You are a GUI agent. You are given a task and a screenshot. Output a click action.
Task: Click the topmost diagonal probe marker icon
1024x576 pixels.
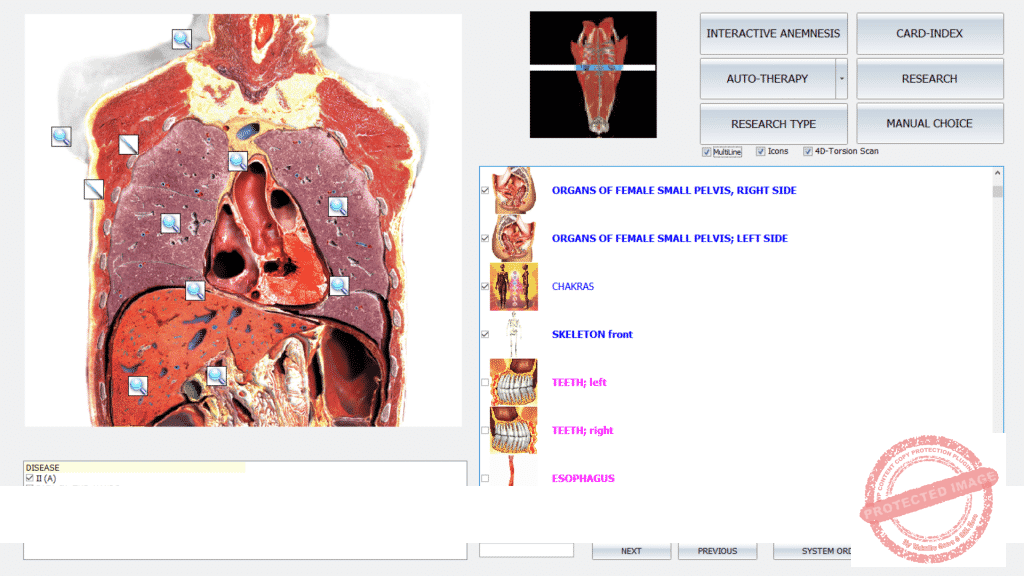[x=128, y=144]
